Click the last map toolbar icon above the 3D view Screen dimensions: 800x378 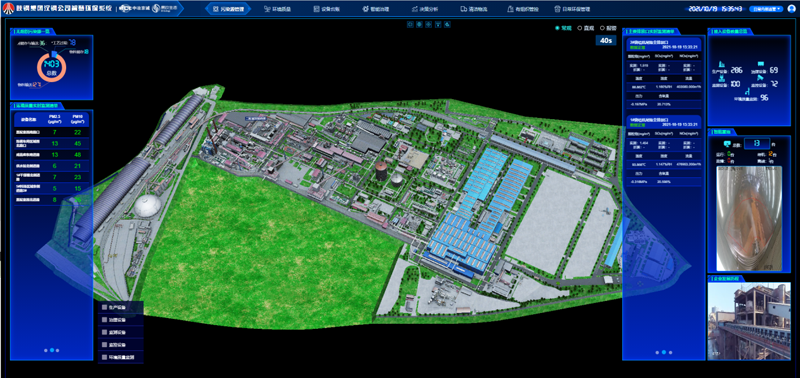click(x=447, y=24)
